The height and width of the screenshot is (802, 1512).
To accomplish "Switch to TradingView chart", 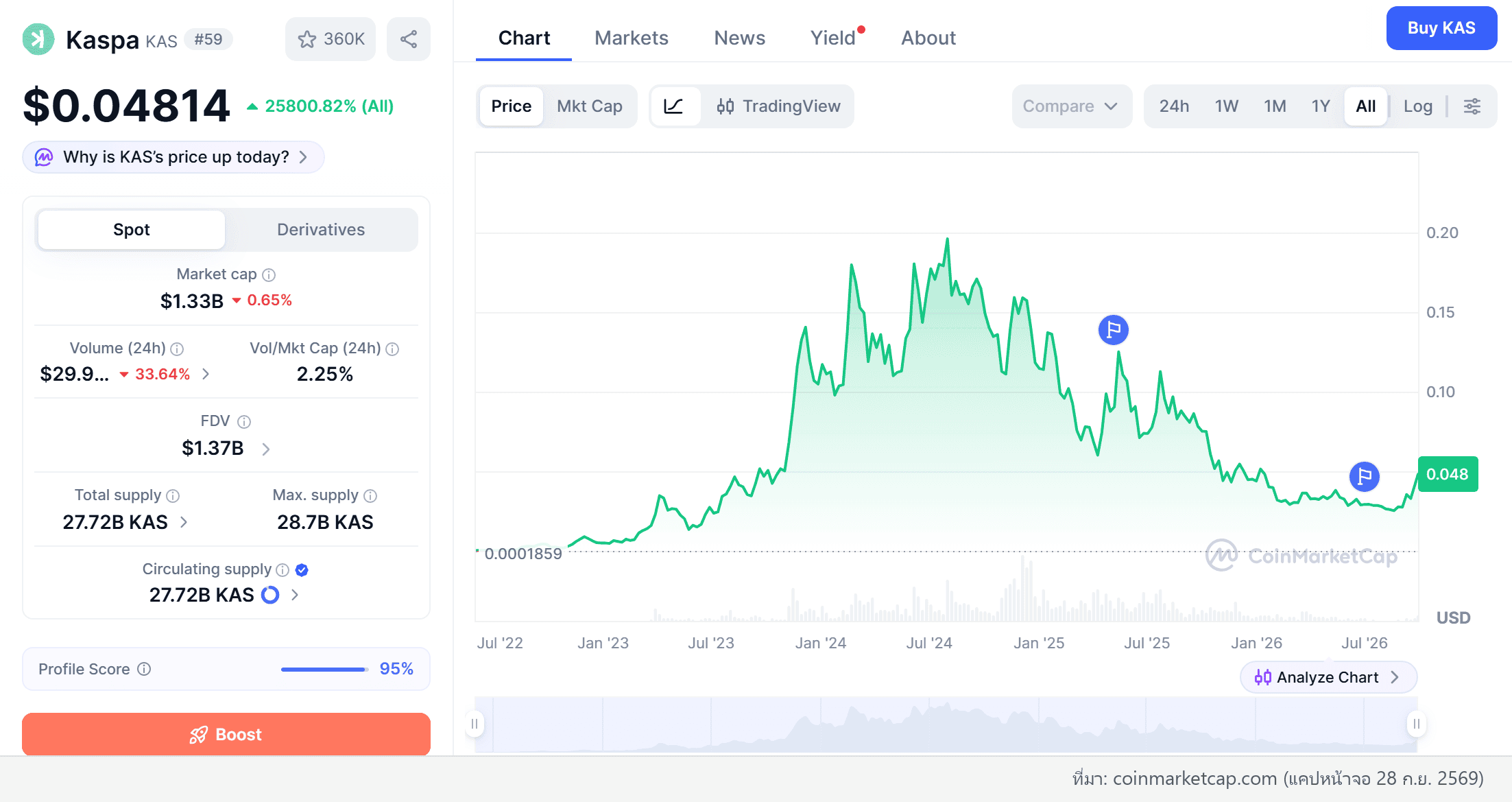I will 778,106.
